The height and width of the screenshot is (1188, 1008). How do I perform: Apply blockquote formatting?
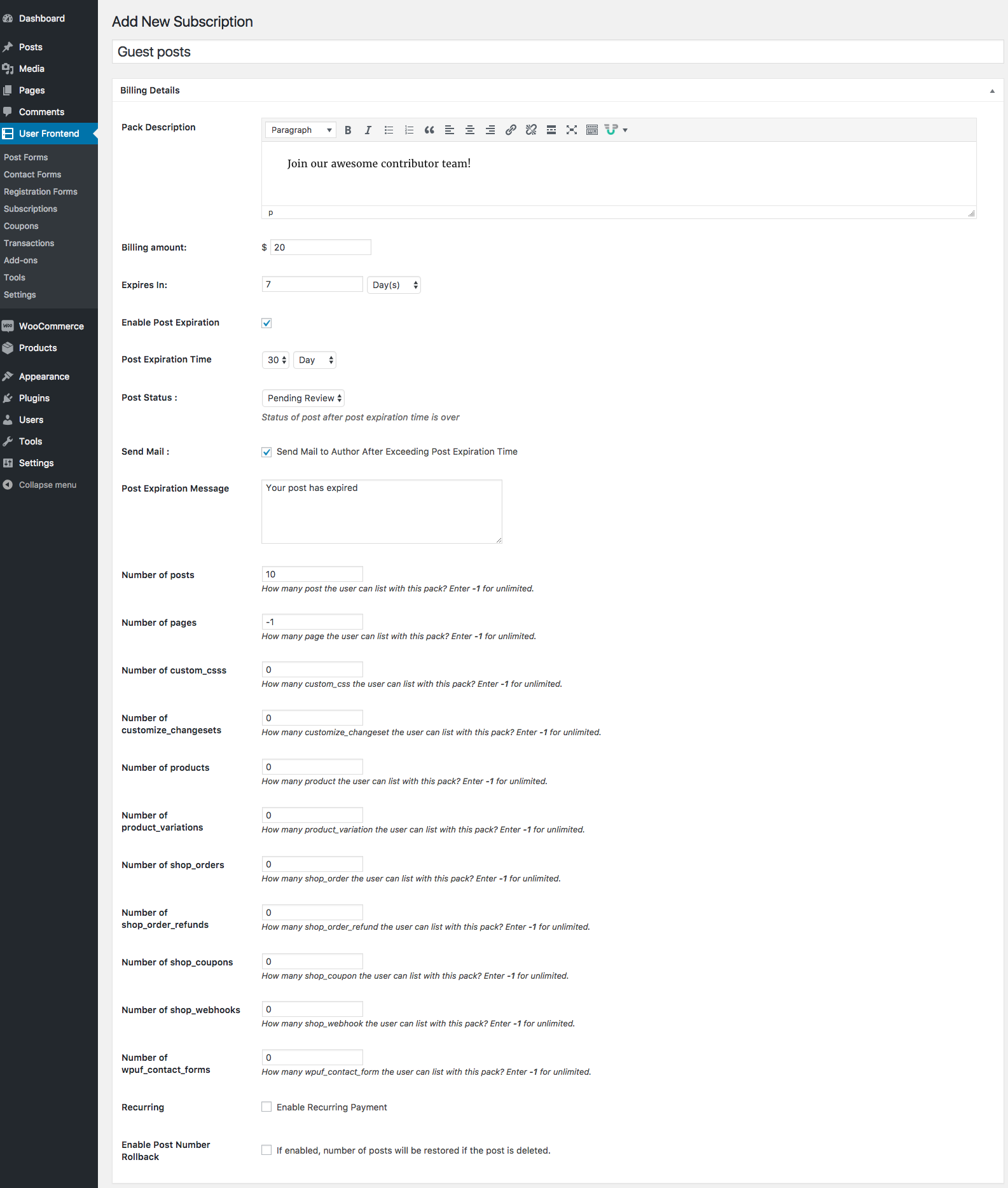click(429, 130)
